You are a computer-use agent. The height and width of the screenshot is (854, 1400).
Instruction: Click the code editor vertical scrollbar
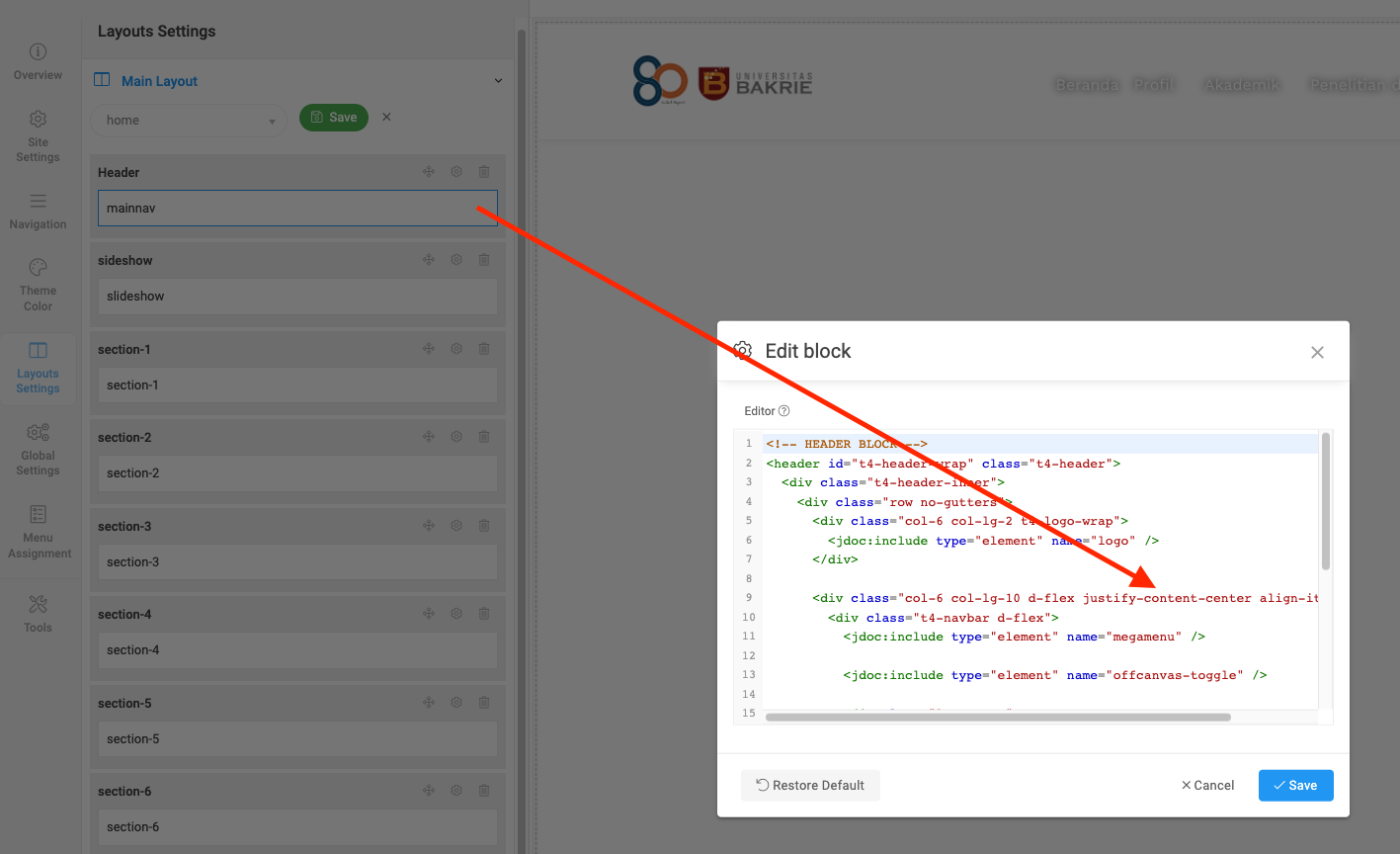1326,501
